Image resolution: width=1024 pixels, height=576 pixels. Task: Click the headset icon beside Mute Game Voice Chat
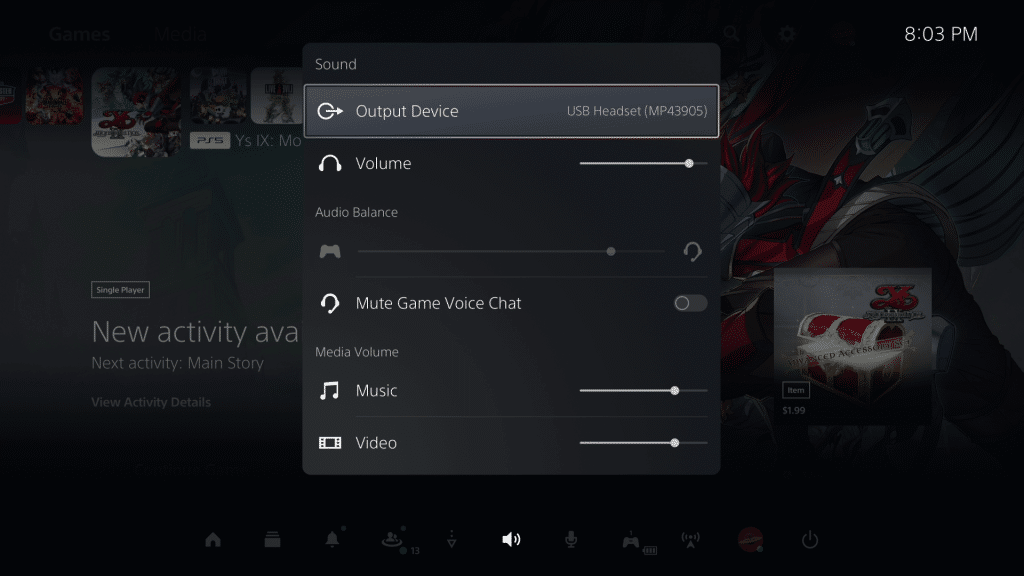click(x=330, y=303)
